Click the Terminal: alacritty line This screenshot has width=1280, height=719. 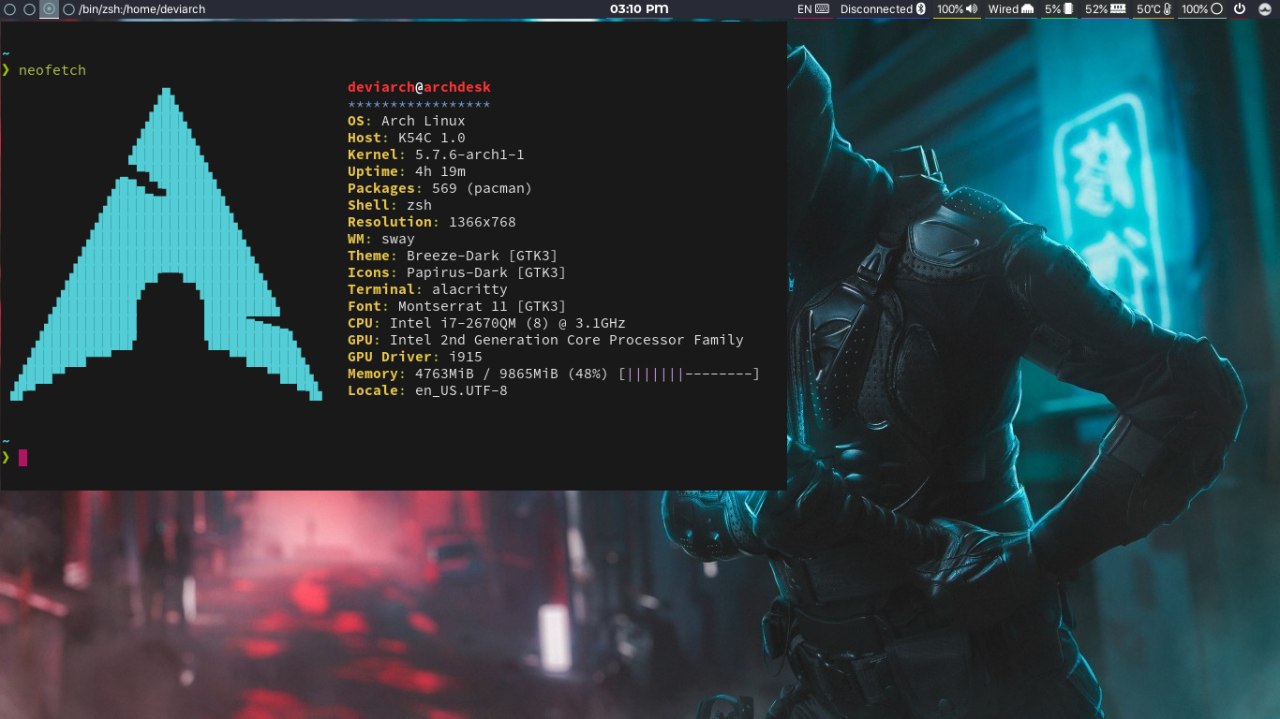coord(428,290)
